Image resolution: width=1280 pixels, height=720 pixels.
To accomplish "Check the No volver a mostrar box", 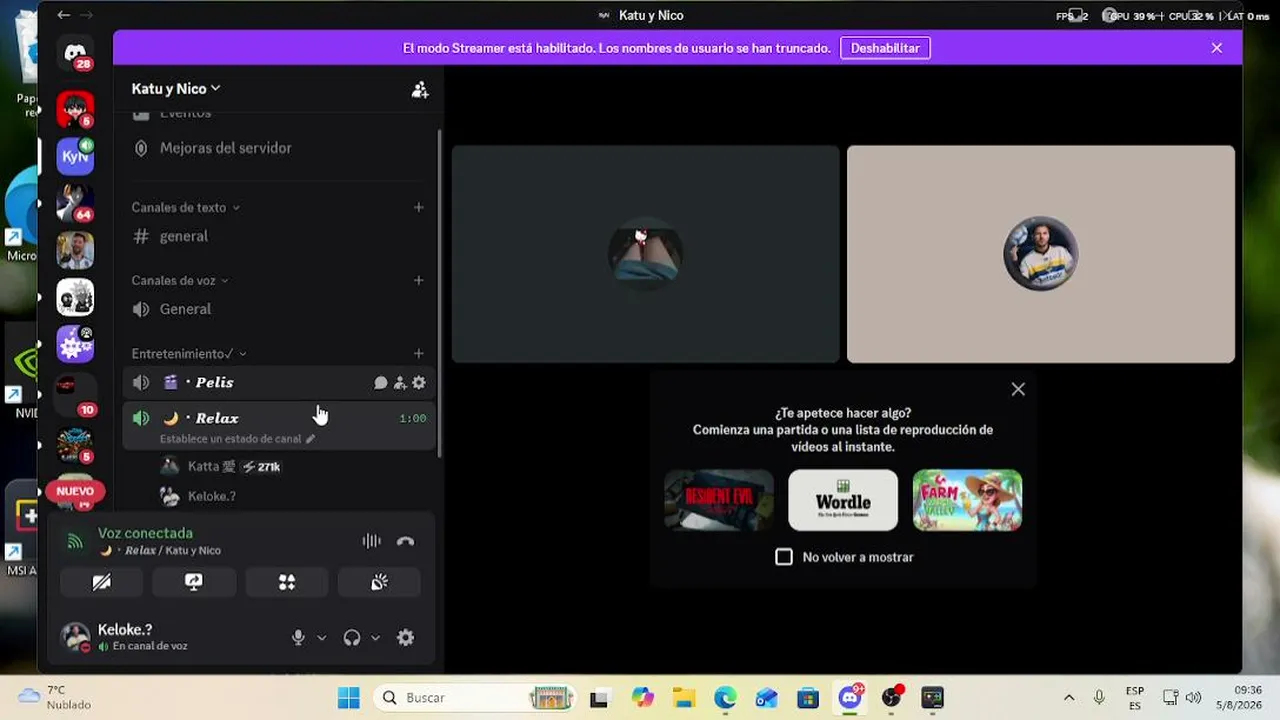I will 784,557.
